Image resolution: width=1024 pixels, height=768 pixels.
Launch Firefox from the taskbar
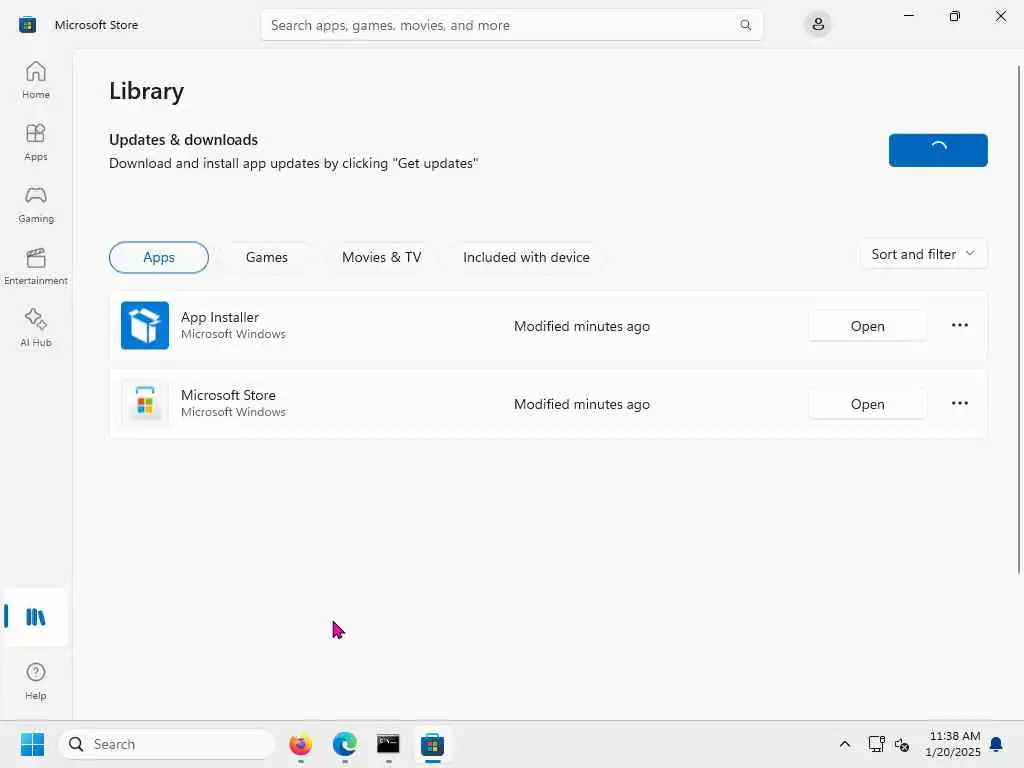(300, 744)
